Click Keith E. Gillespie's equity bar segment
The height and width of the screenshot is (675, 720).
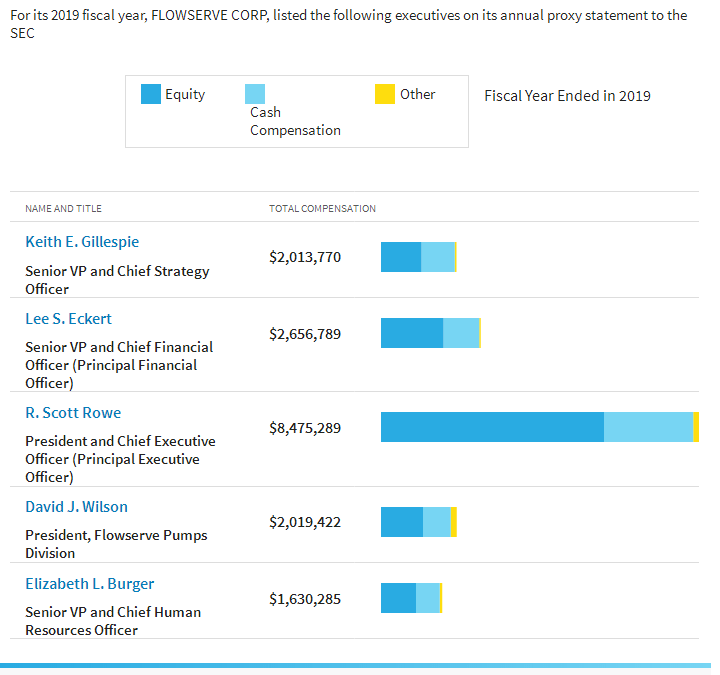click(x=401, y=257)
